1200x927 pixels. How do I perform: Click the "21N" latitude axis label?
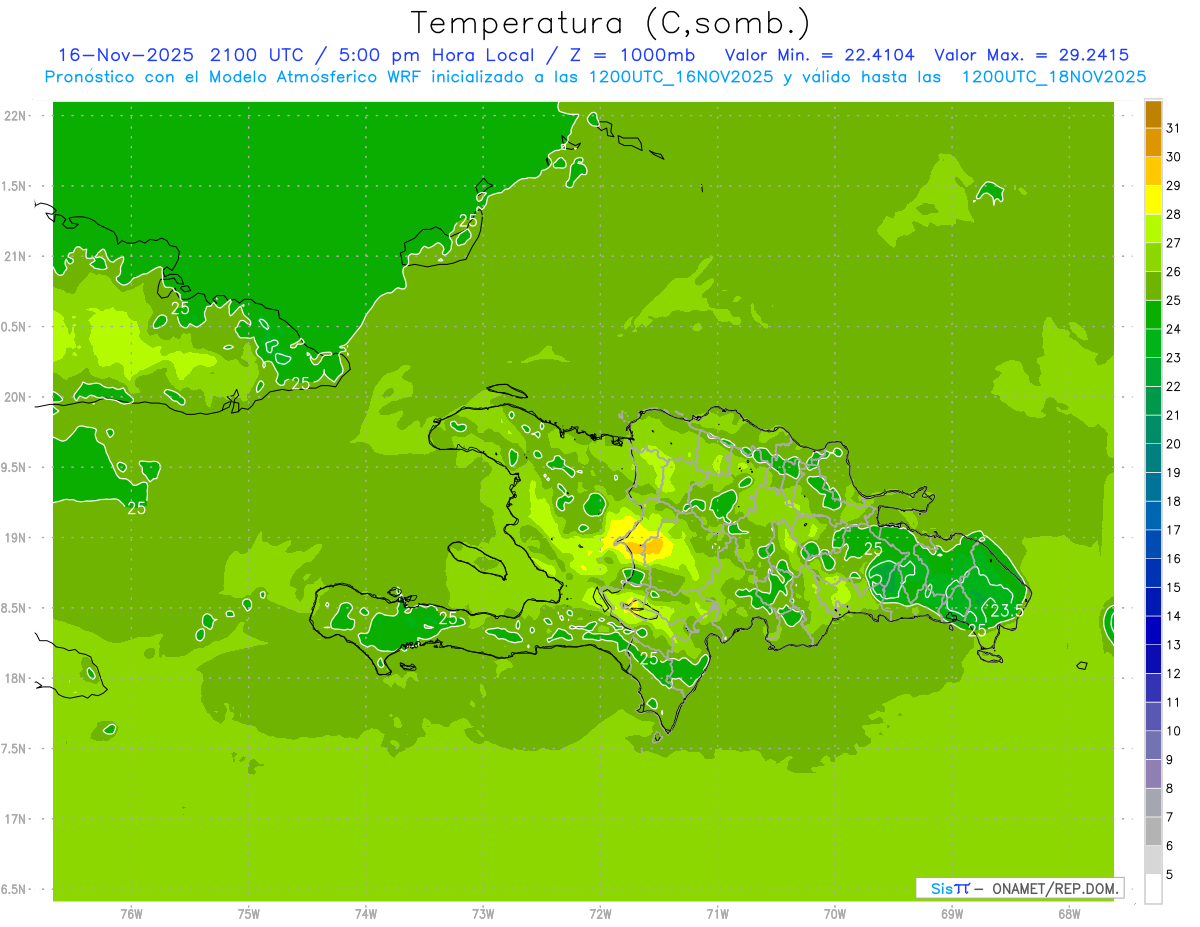coord(16,257)
